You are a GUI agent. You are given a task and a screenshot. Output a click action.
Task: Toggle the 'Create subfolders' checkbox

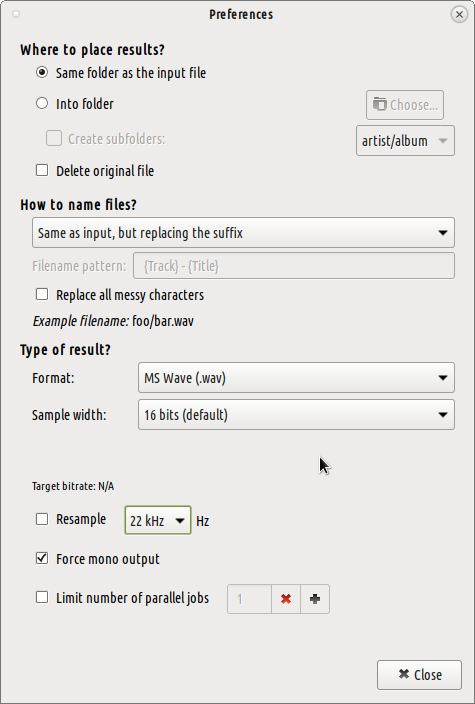54,138
